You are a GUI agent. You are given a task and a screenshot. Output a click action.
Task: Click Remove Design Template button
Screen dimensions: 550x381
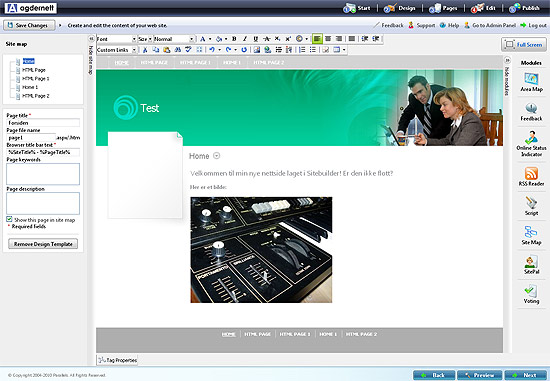pyautogui.click(x=43, y=244)
